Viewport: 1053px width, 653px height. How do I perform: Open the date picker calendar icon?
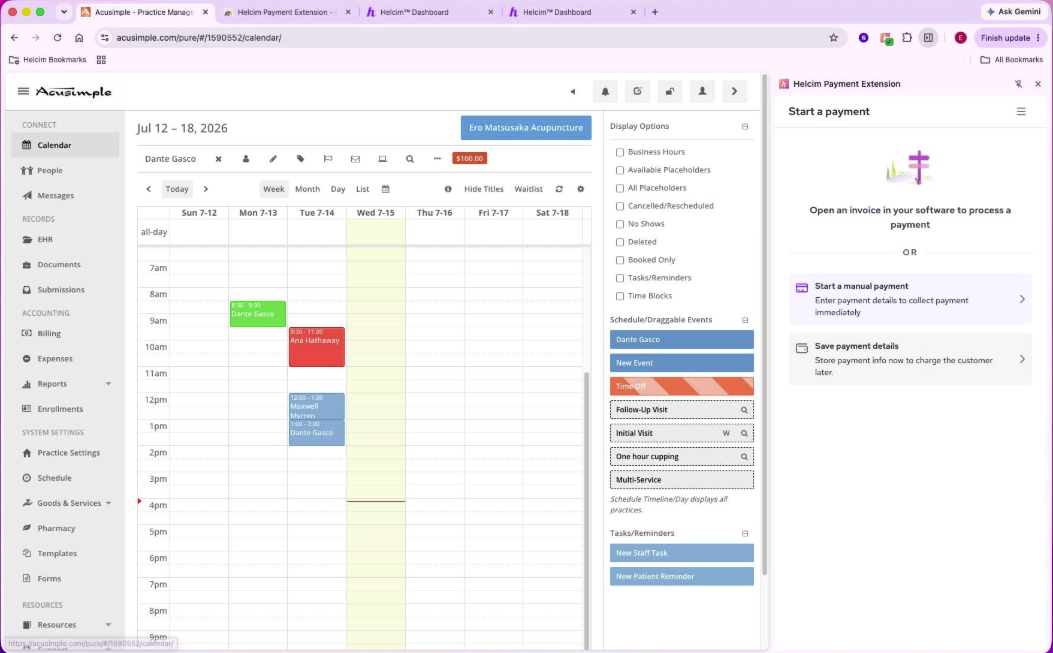385,189
